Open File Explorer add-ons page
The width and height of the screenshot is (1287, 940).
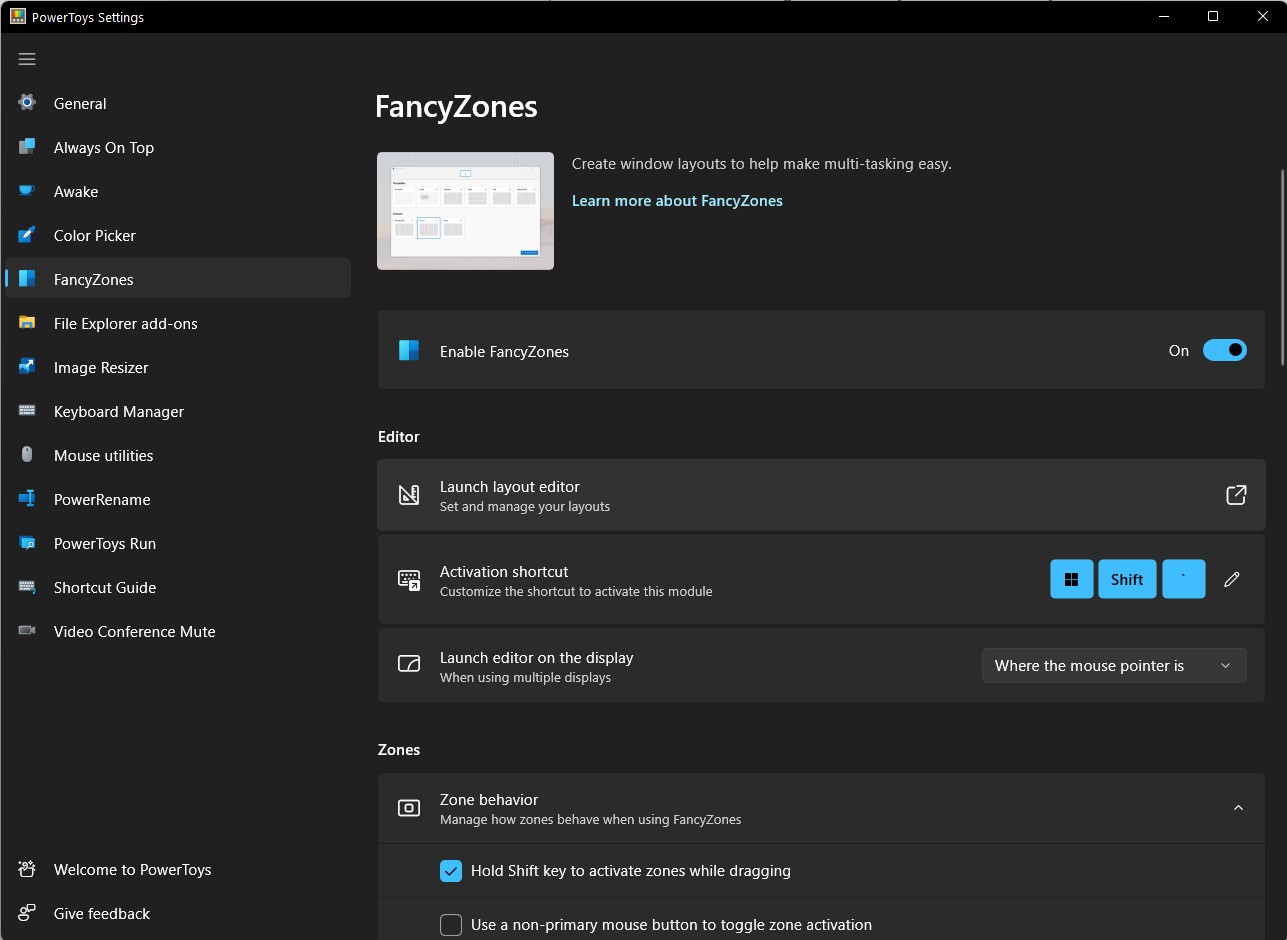[x=178, y=323]
